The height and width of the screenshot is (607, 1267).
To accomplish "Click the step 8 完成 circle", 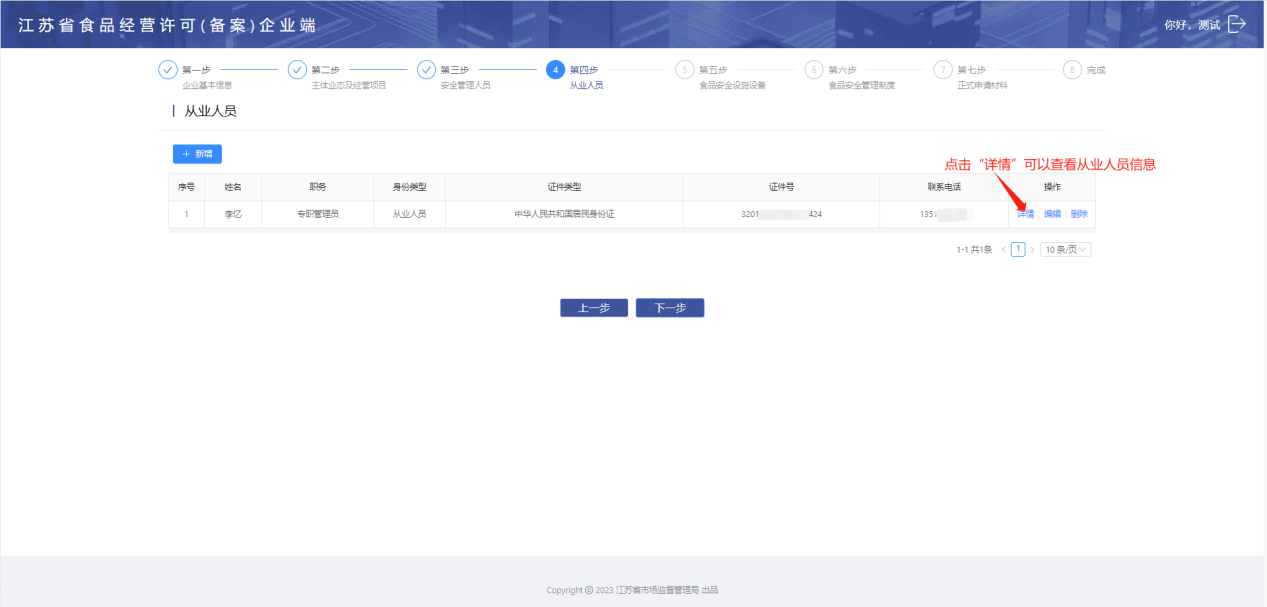I will click(x=1072, y=70).
